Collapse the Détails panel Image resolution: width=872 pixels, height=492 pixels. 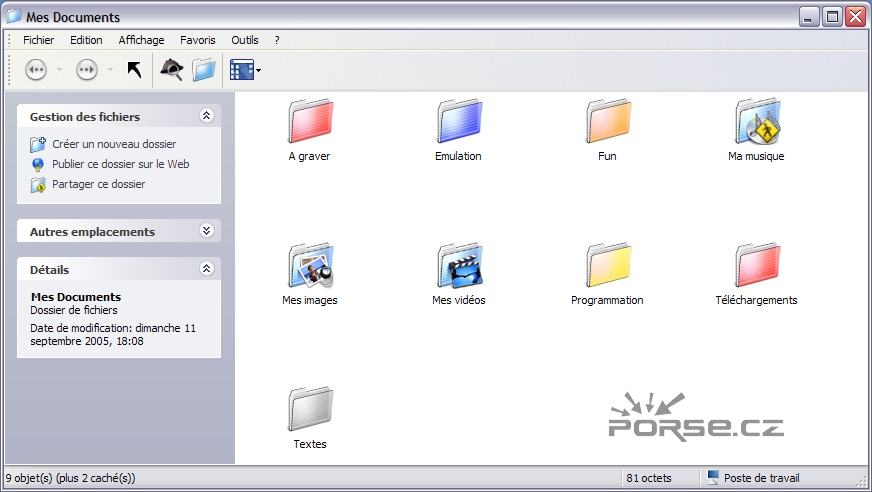(207, 269)
